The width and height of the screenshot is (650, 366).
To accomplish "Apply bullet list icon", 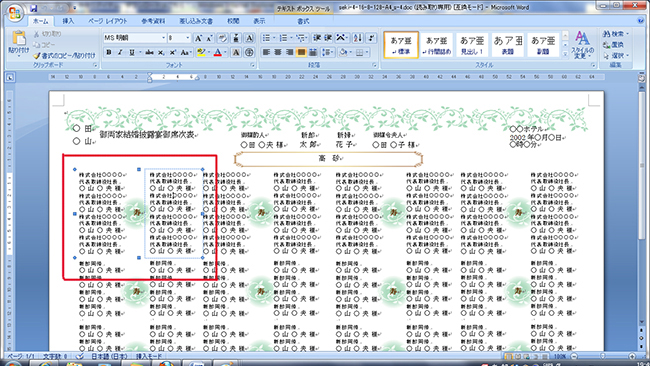I will coord(267,38).
